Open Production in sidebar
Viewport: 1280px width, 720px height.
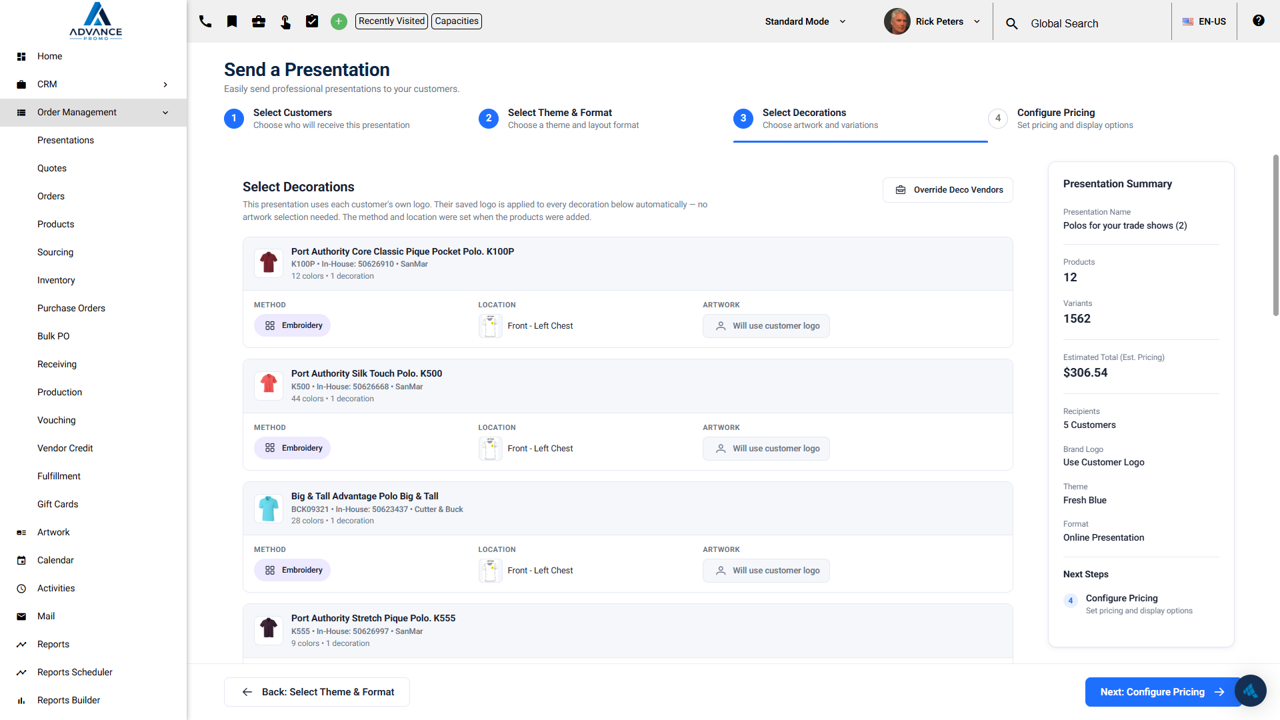click(59, 392)
